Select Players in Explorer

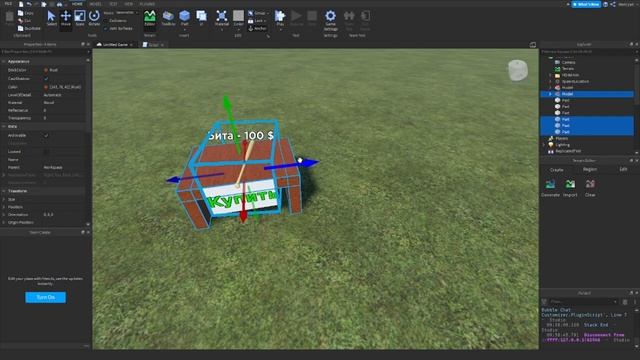click(x=562, y=138)
